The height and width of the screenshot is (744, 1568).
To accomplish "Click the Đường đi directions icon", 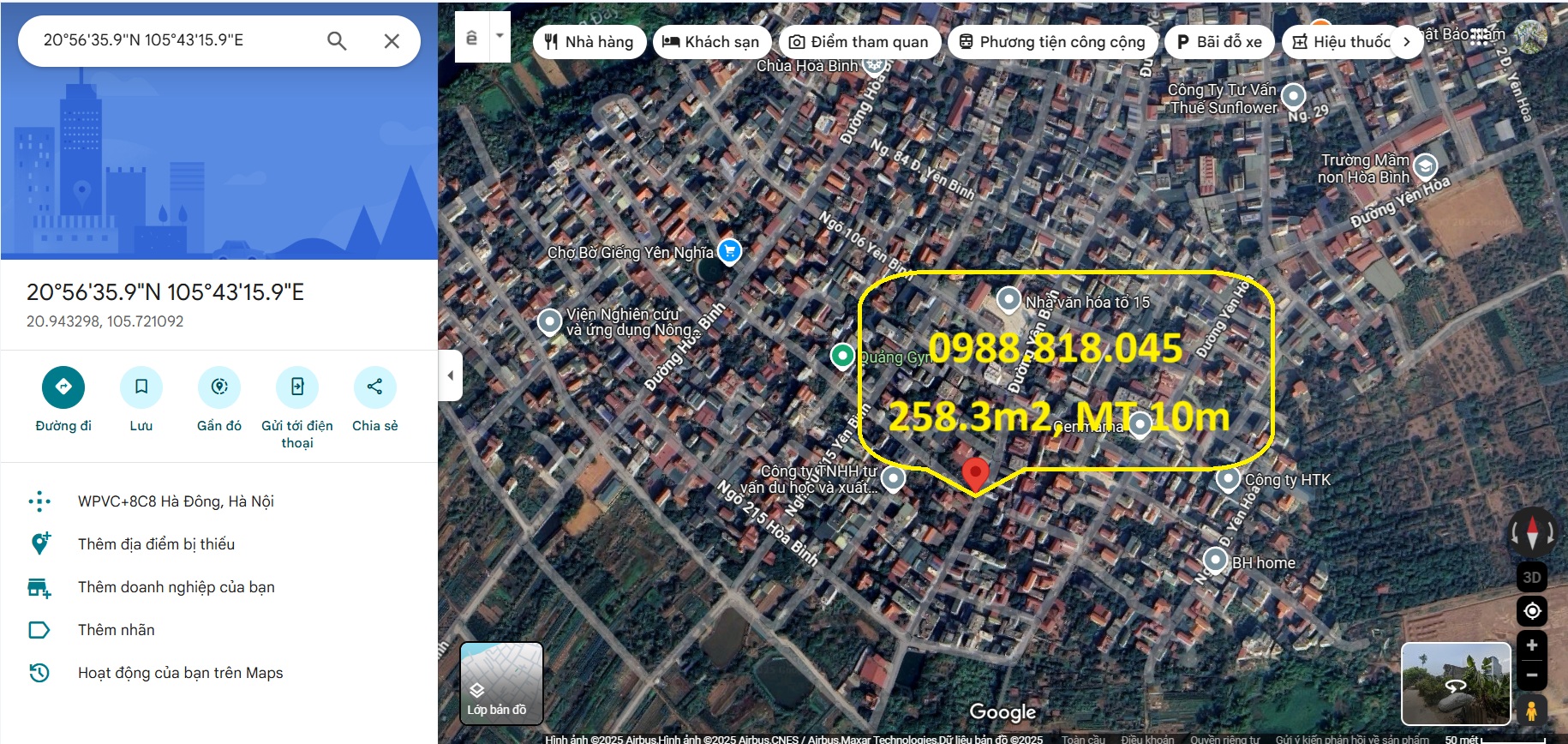I will tap(63, 387).
